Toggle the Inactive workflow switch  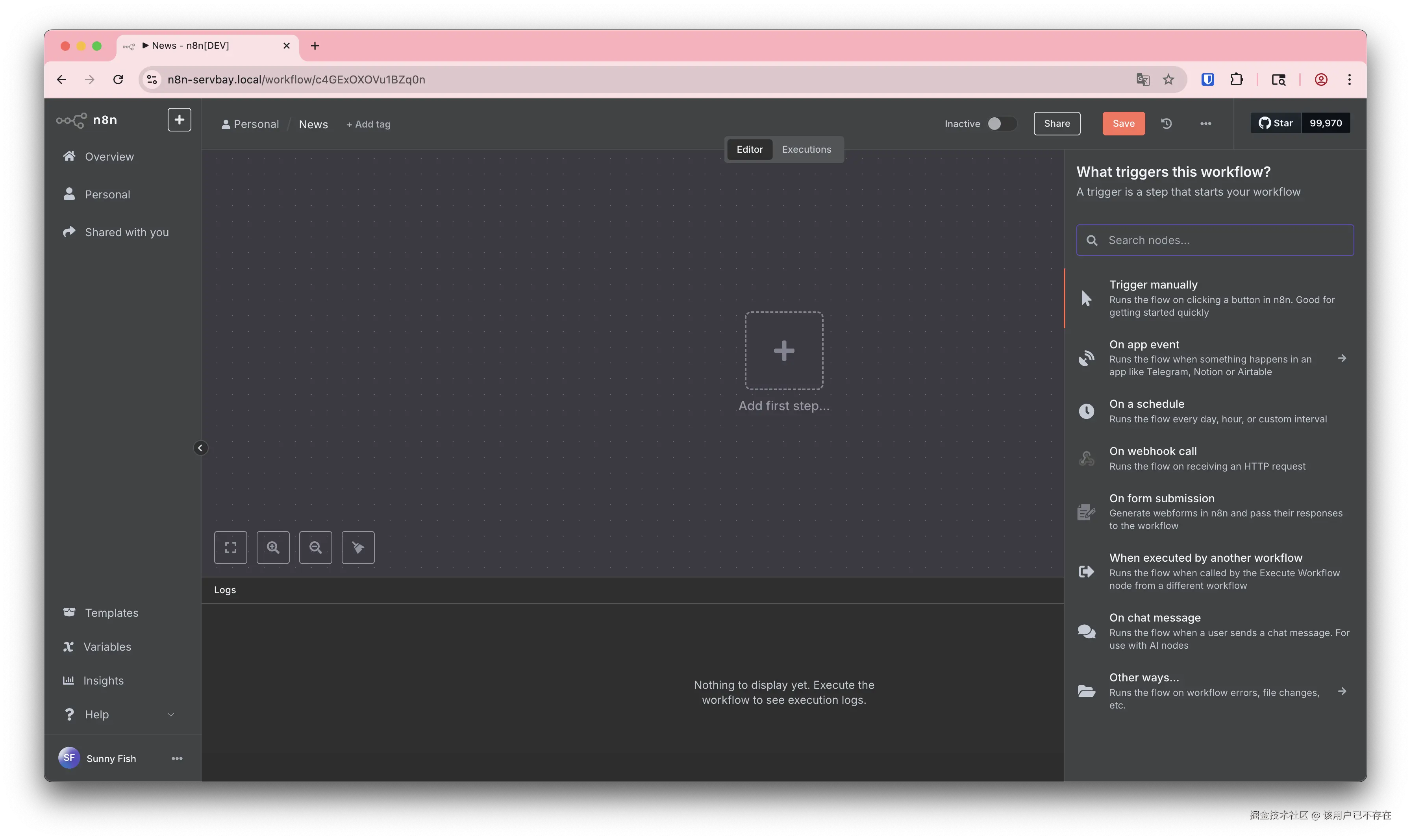1001,123
